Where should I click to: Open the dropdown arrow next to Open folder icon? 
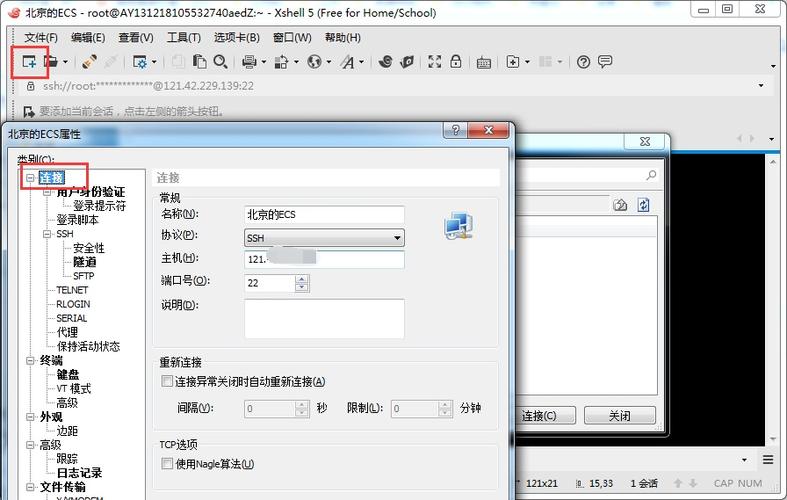tap(65, 62)
